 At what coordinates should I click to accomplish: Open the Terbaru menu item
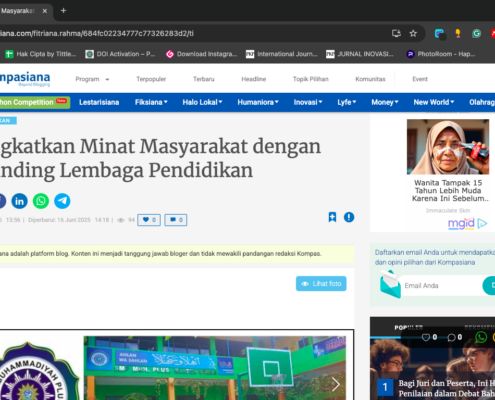(x=204, y=79)
